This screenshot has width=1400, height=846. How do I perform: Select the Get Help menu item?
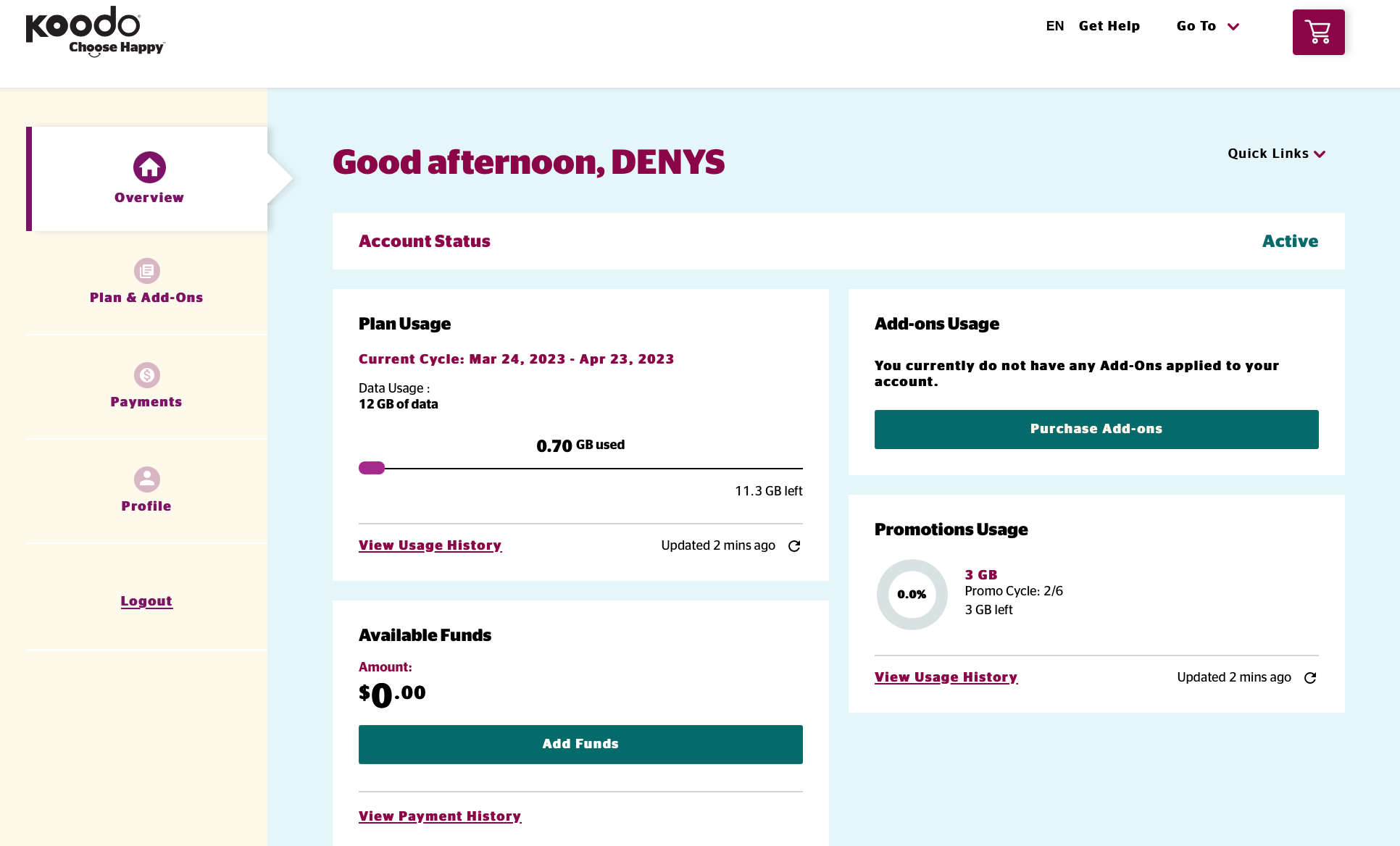pyautogui.click(x=1108, y=26)
